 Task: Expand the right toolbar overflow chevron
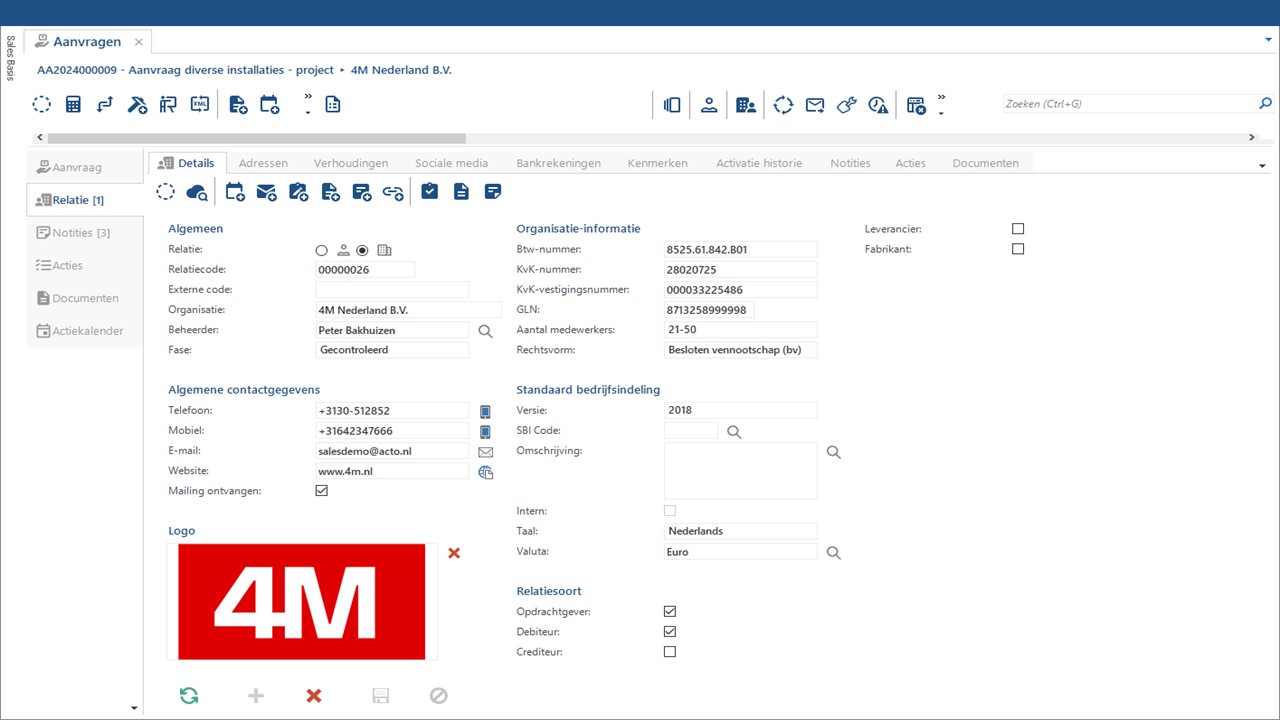(x=941, y=104)
